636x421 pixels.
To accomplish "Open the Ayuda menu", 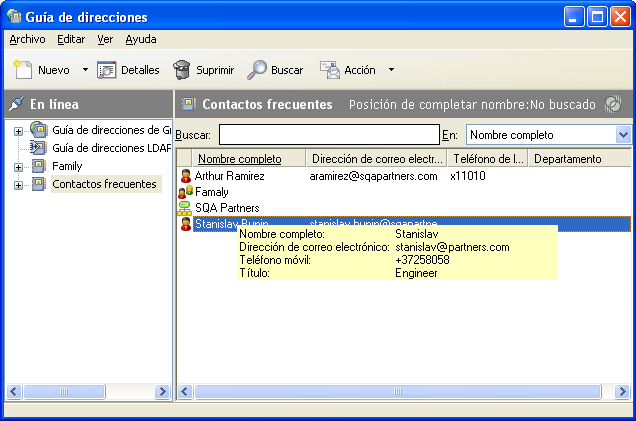I will (x=141, y=39).
